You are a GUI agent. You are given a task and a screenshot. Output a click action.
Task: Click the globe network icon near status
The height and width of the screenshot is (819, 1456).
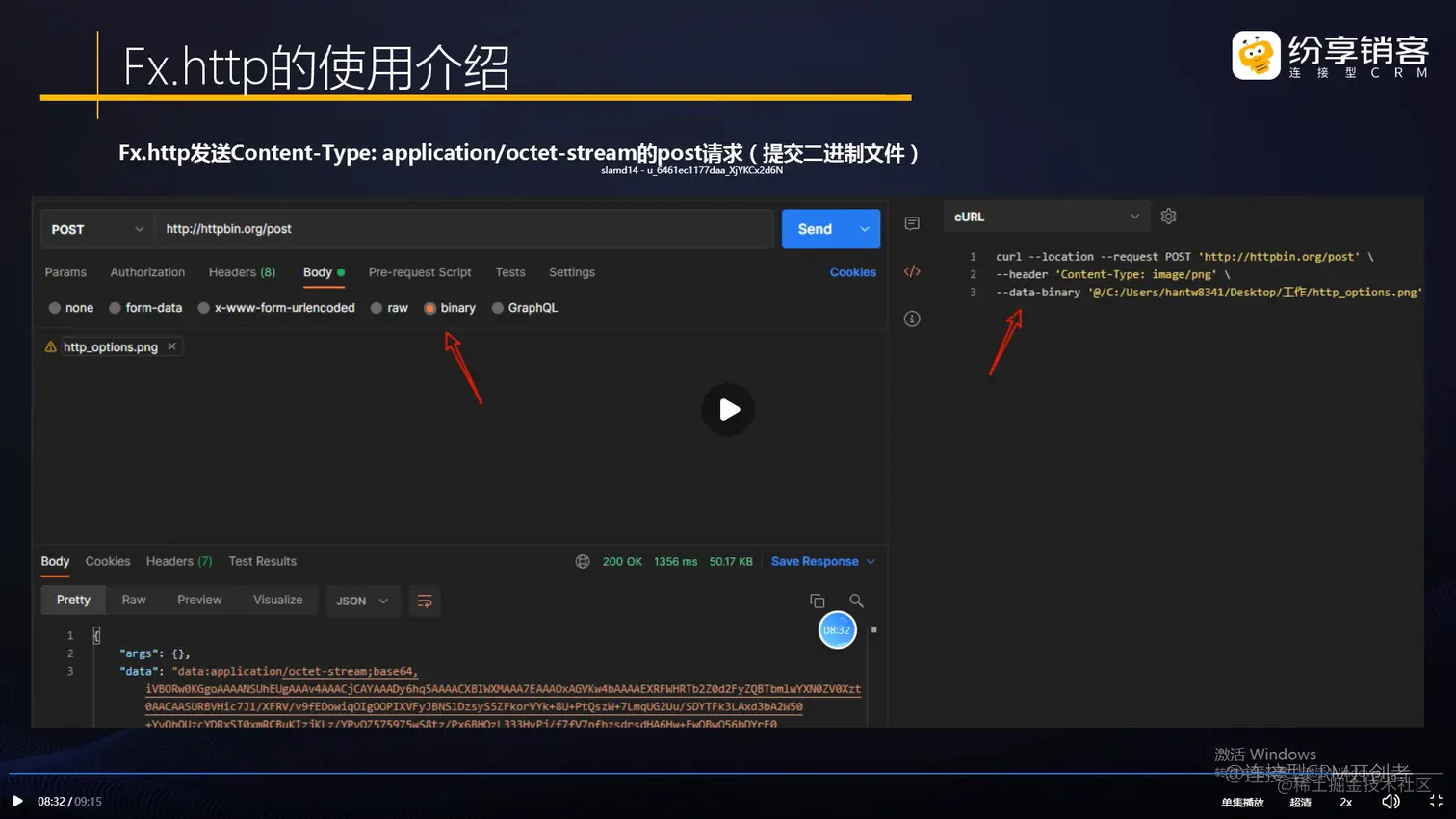pos(583,561)
